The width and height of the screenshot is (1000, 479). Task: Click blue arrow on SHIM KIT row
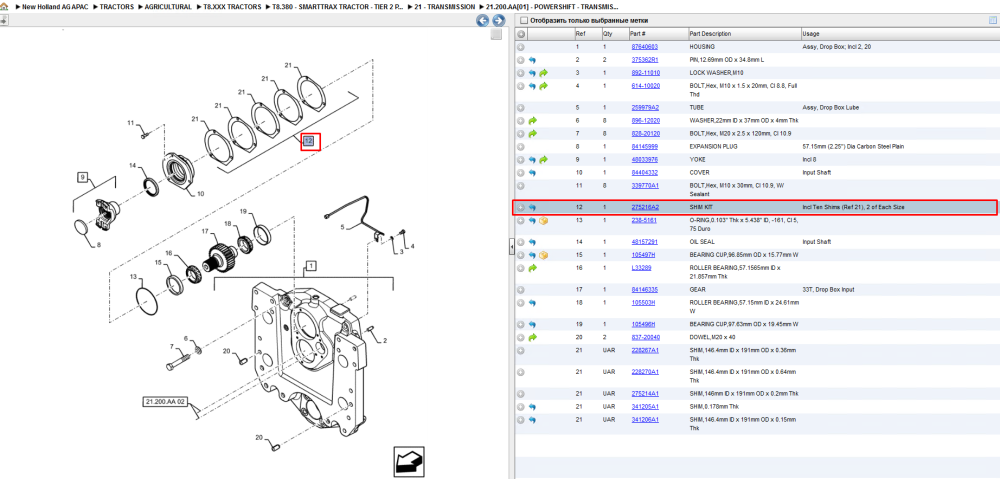[532, 207]
